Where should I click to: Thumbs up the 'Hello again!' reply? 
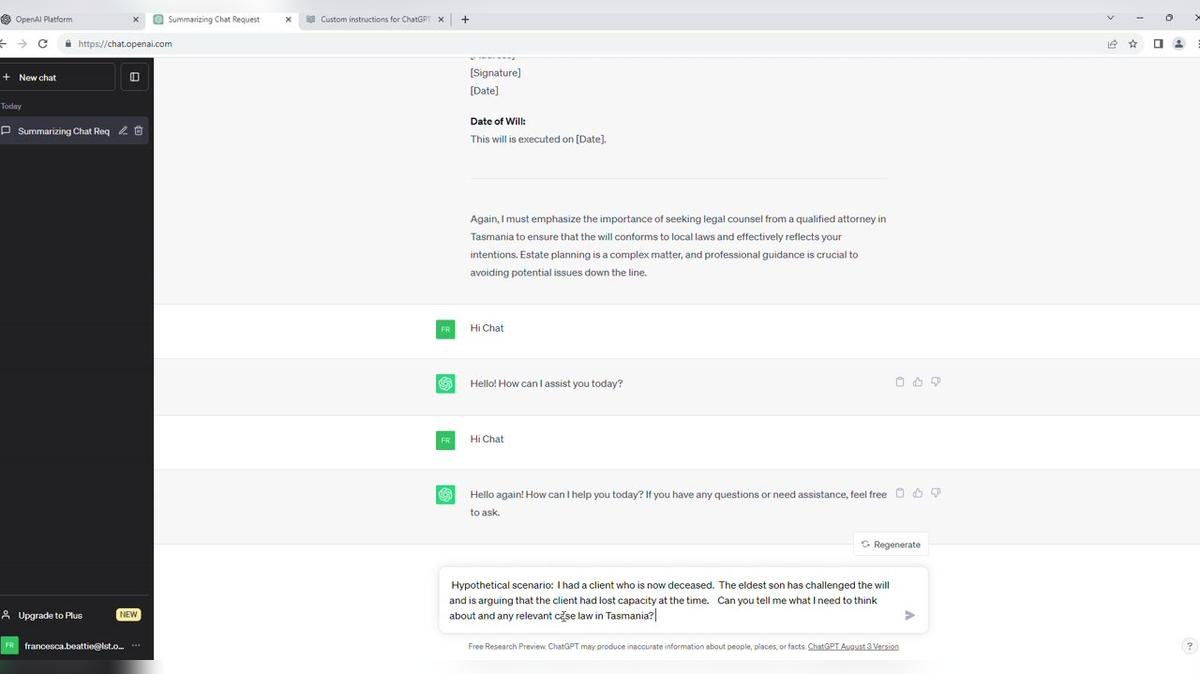918,493
